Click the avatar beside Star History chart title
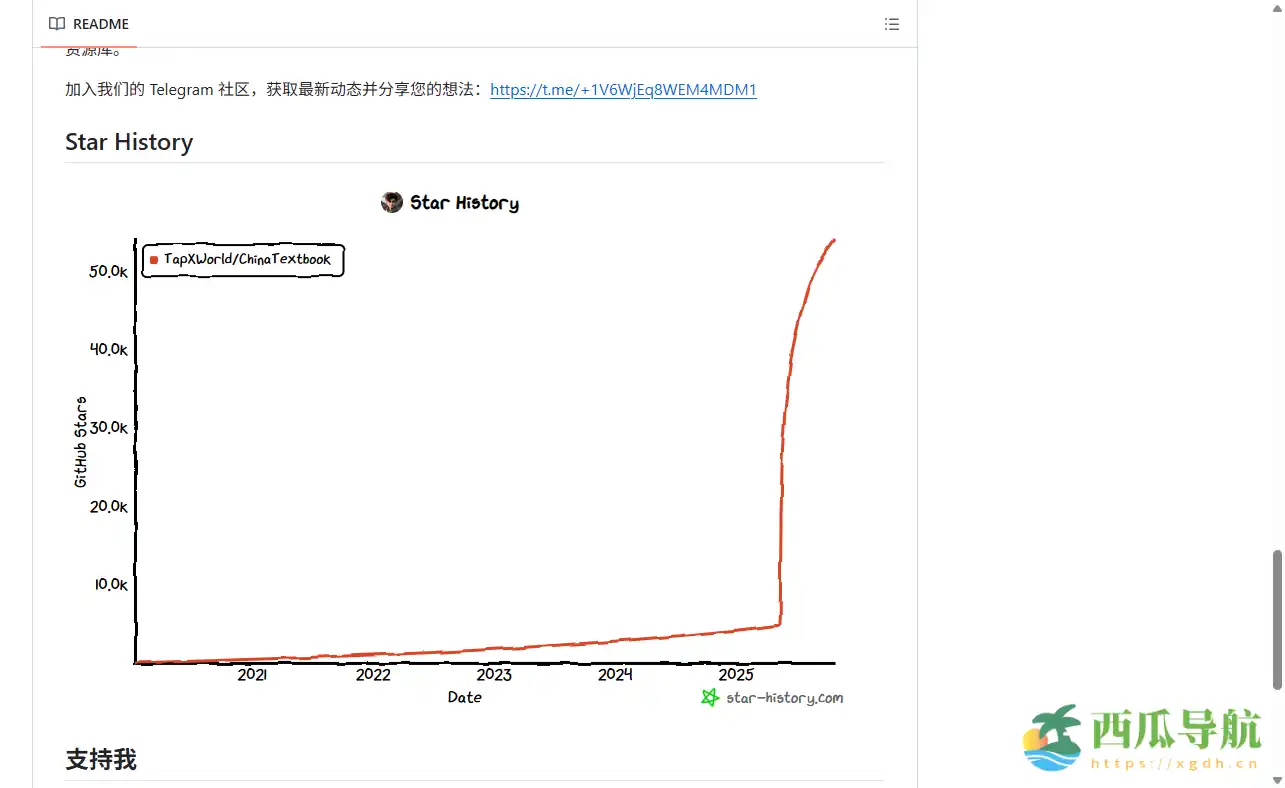The image size is (1285, 788). pos(392,203)
